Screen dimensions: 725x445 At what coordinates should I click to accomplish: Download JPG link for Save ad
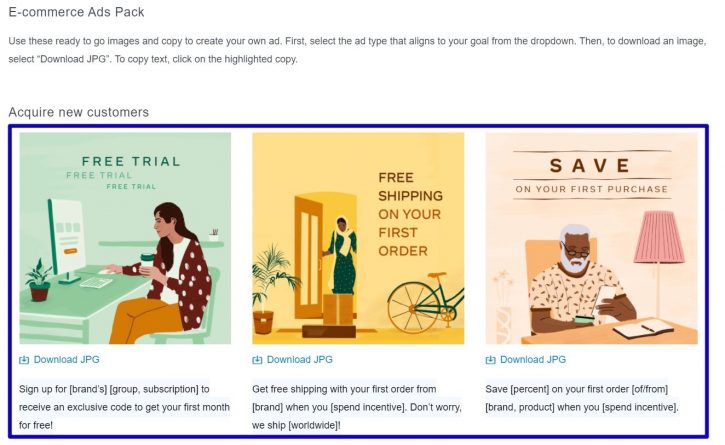[526, 360]
